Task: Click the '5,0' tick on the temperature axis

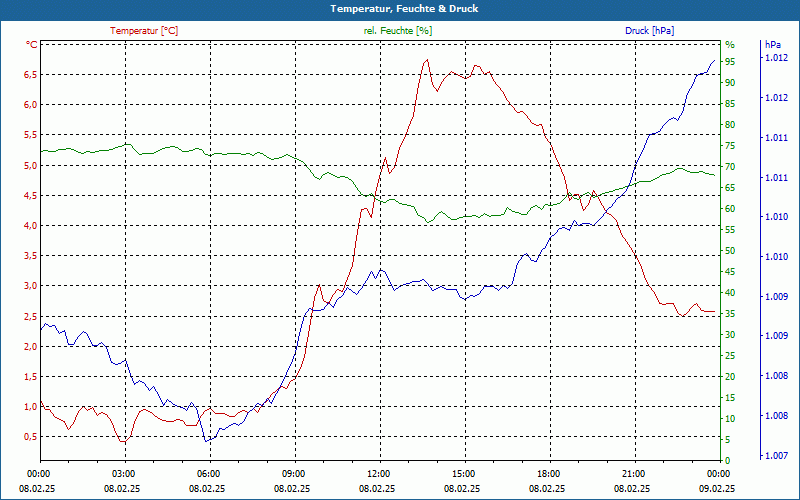Action: (31, 165)
